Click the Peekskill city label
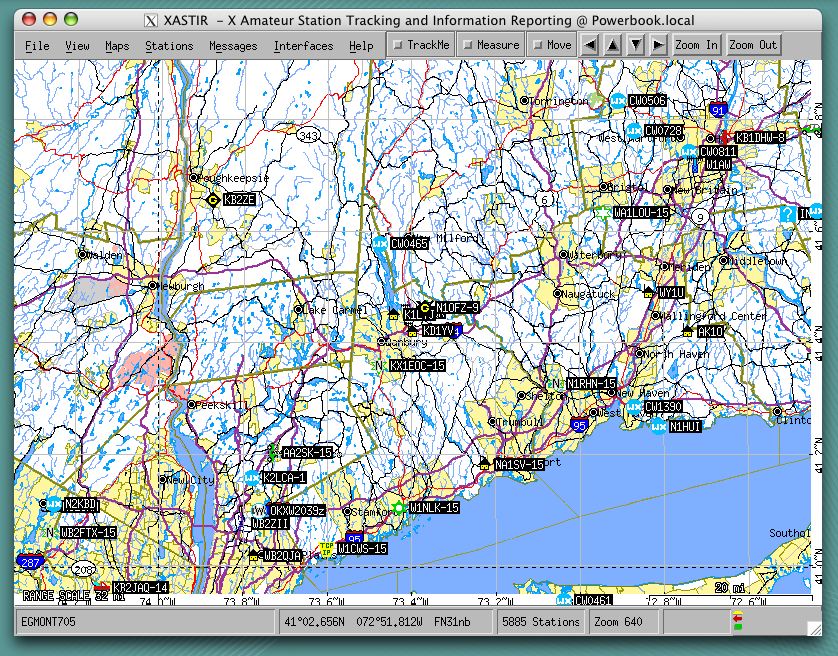 pyautogui.click(x=222, y=405)
